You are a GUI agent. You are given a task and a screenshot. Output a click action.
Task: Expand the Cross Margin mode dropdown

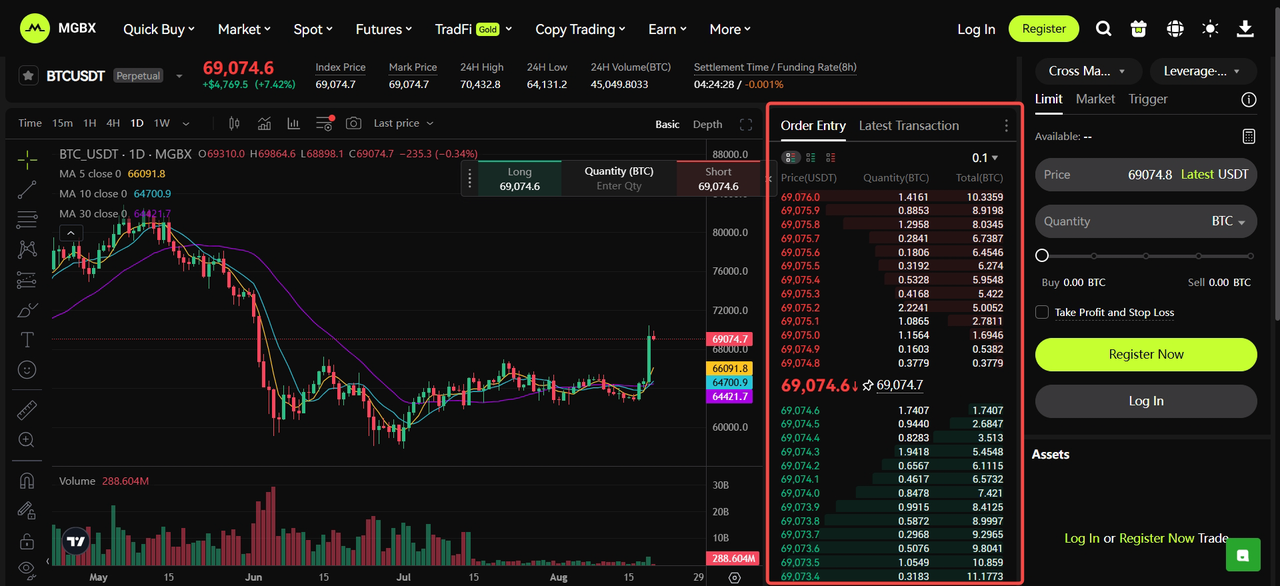click(1087, 71)
